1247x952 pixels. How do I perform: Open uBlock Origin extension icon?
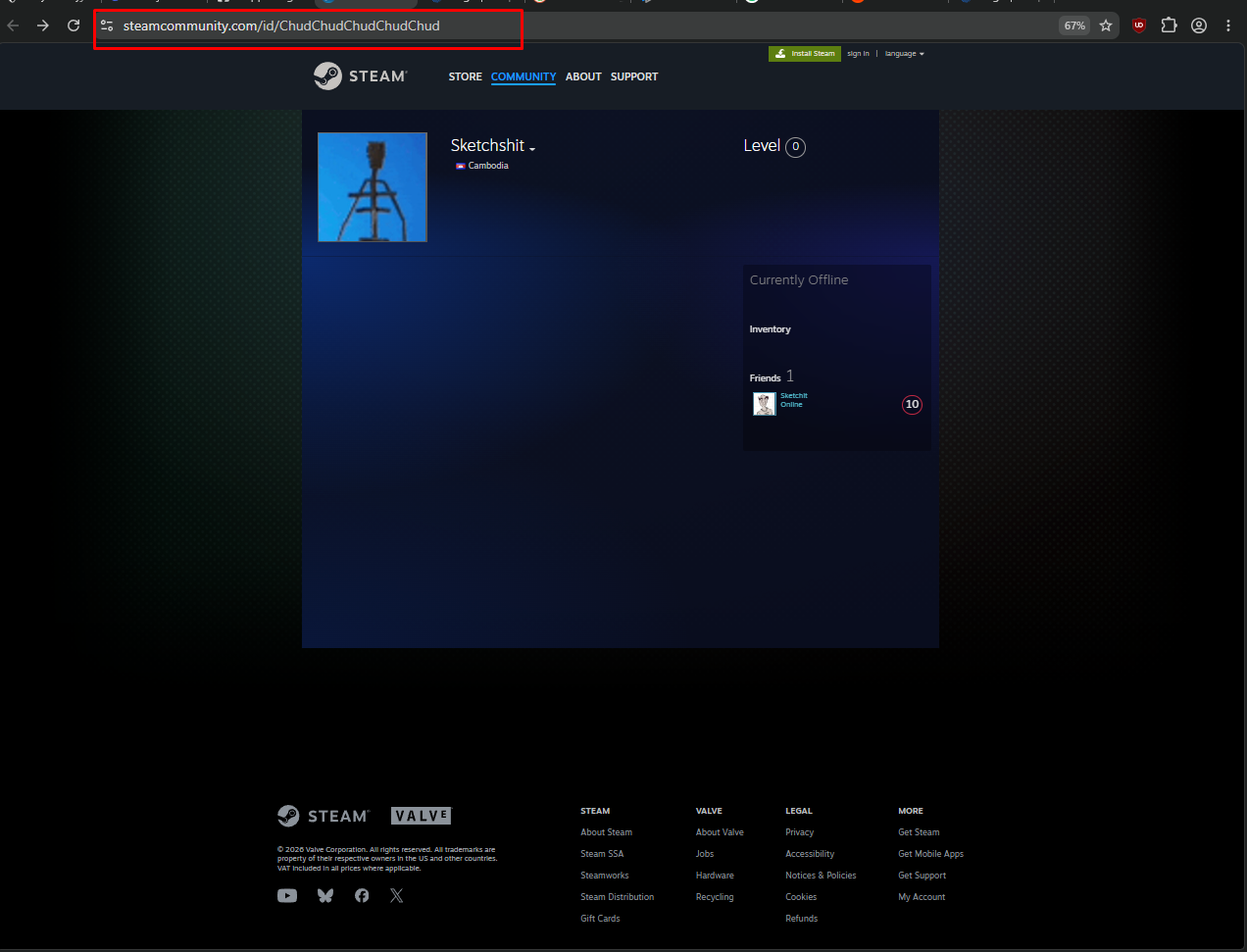pos(1139,25)
